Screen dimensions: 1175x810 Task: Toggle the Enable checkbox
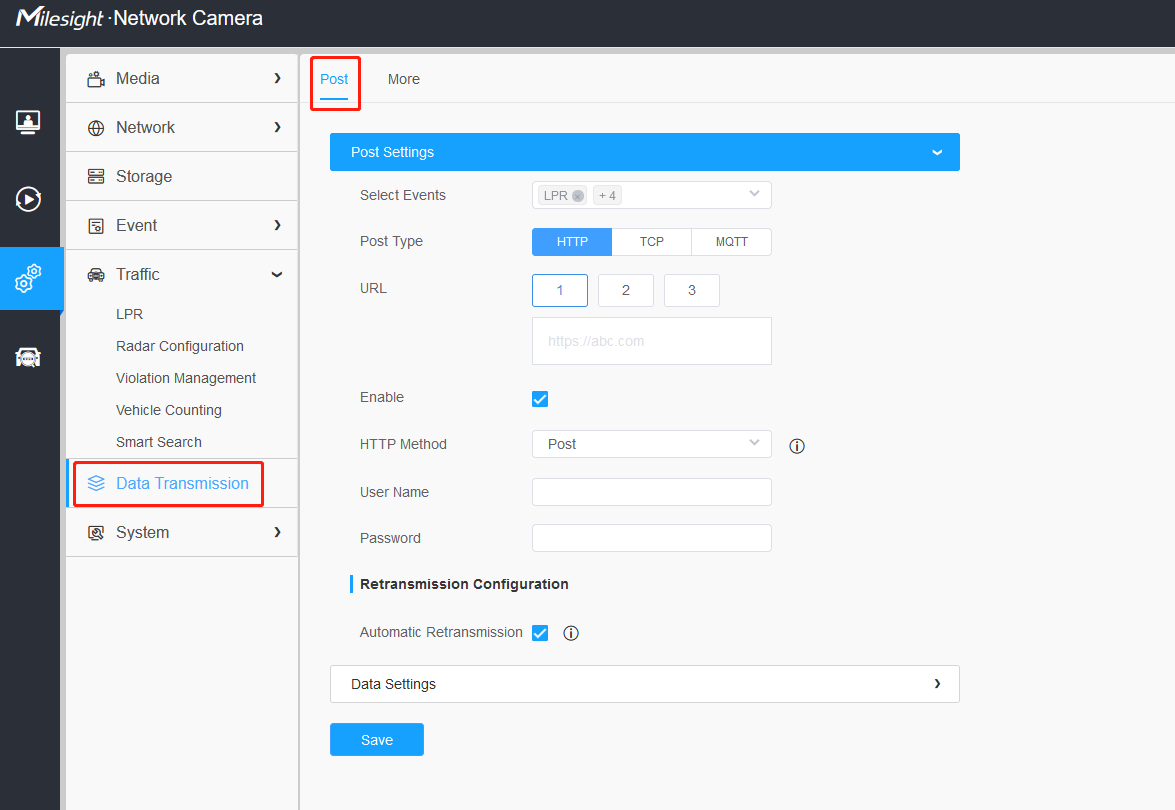540,399
